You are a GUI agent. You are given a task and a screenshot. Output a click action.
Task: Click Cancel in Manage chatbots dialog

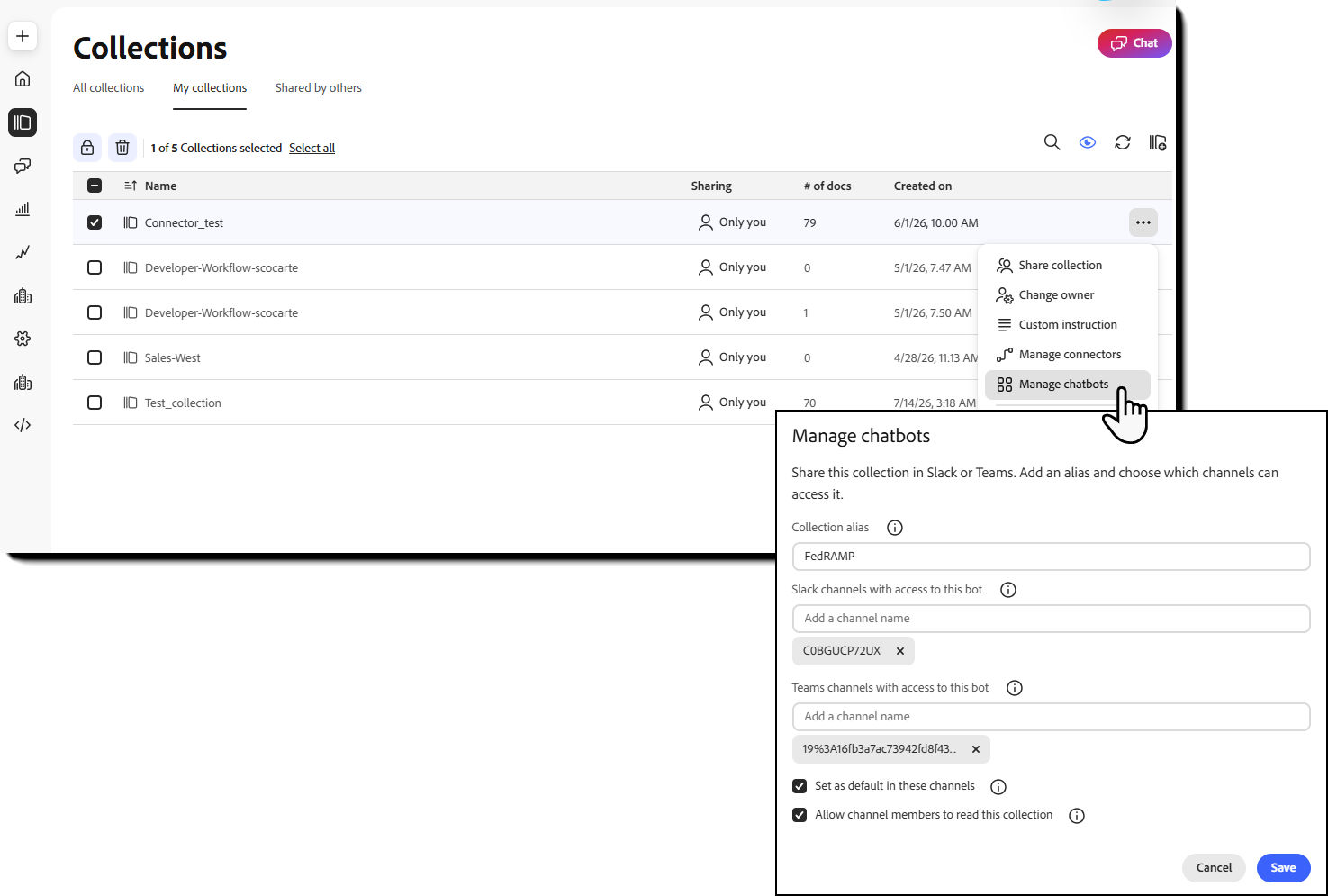click(x=1214, y=867)
